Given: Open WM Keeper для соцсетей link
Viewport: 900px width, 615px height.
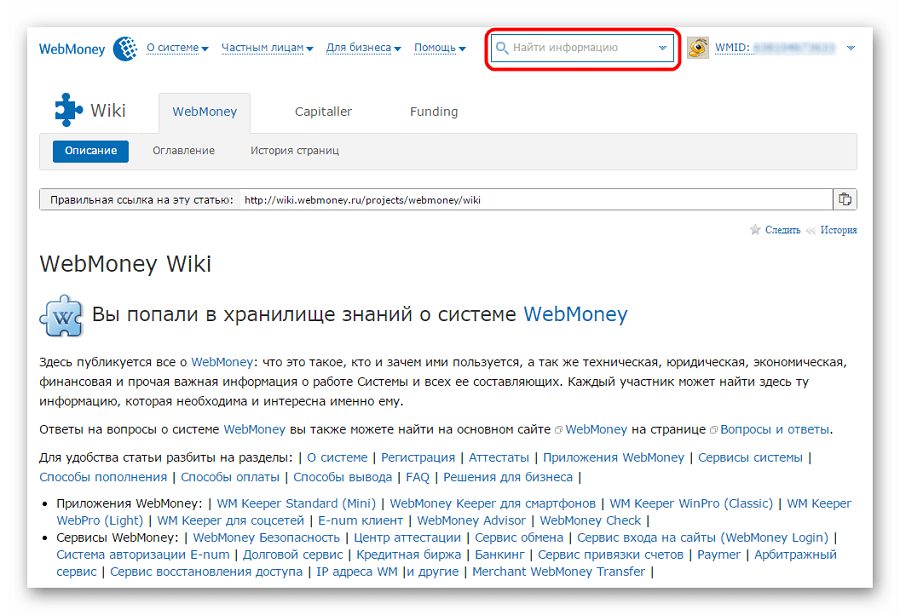Looking at the screenshot, I should (231, 521).
